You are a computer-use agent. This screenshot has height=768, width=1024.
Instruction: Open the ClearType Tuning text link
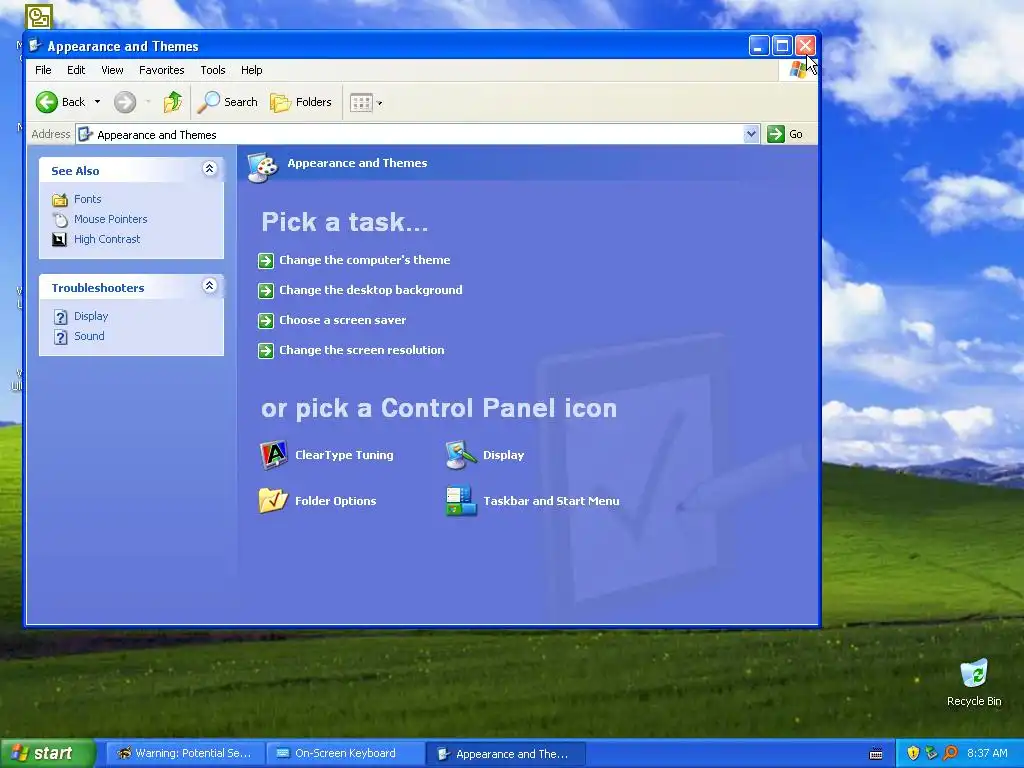coord(344,455)
